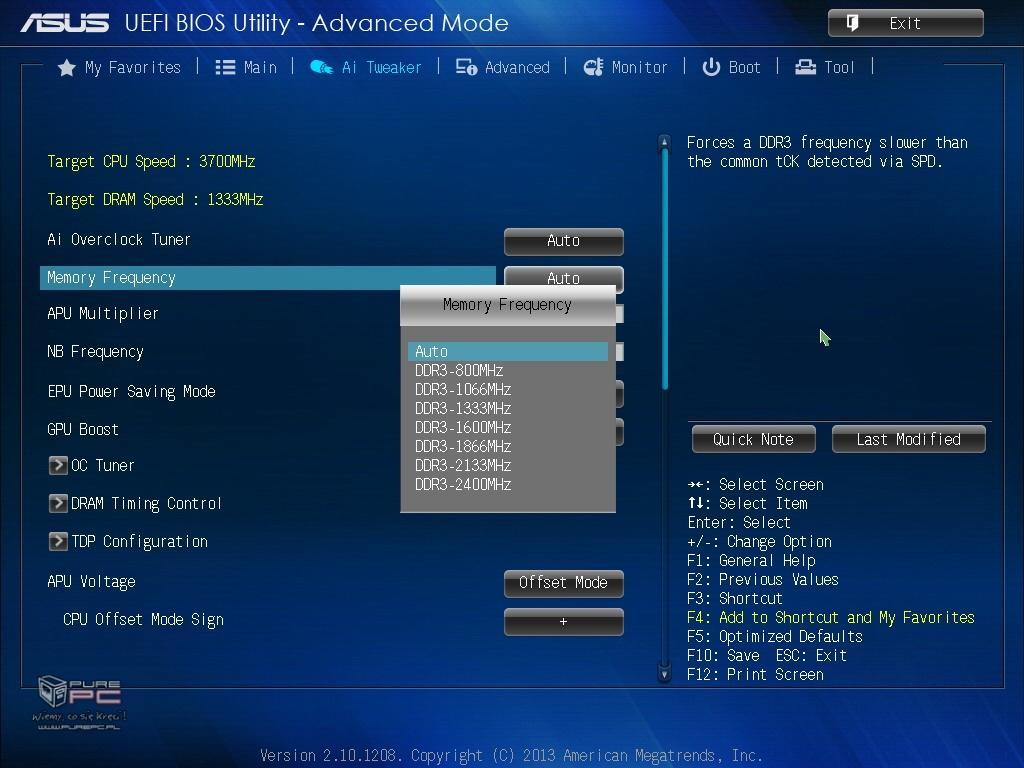Select the APU Voltage row
The height and width of the screenshot is (768, 1024).
point(91,581)
